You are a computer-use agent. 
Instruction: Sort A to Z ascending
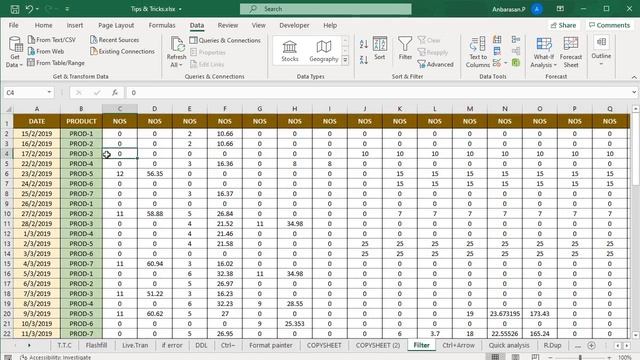364,44
